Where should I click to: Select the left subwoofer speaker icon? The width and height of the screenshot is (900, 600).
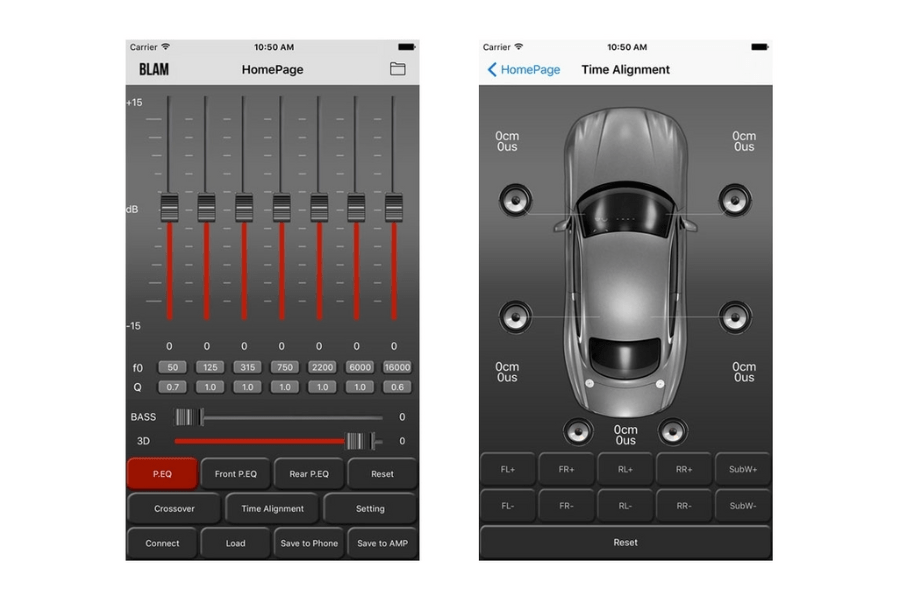[578, 431]
